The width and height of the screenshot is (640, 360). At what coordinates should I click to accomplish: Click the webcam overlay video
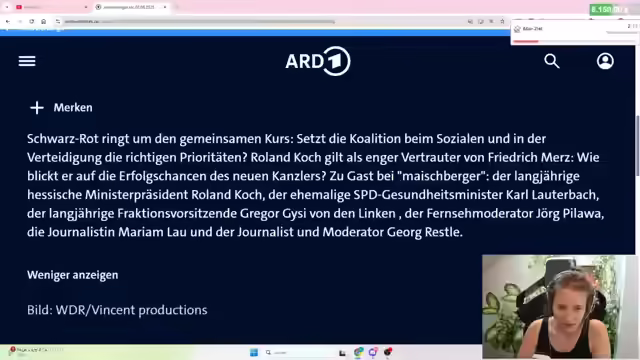(559, 307)
